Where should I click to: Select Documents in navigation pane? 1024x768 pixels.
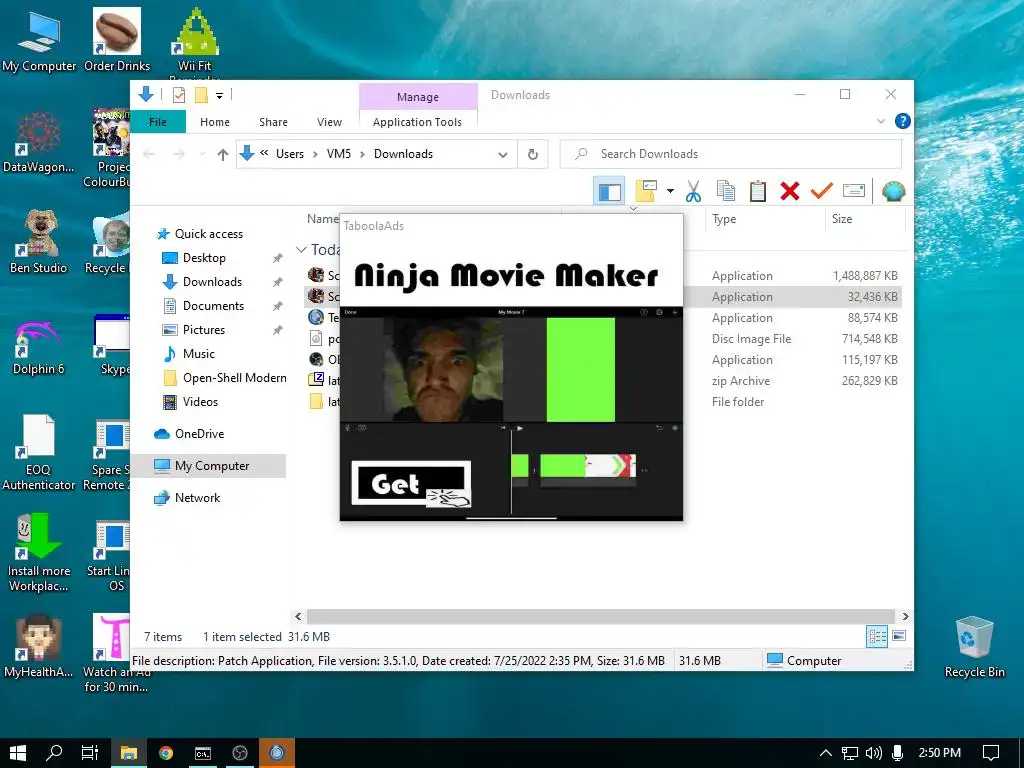click(x=213, y=306)
